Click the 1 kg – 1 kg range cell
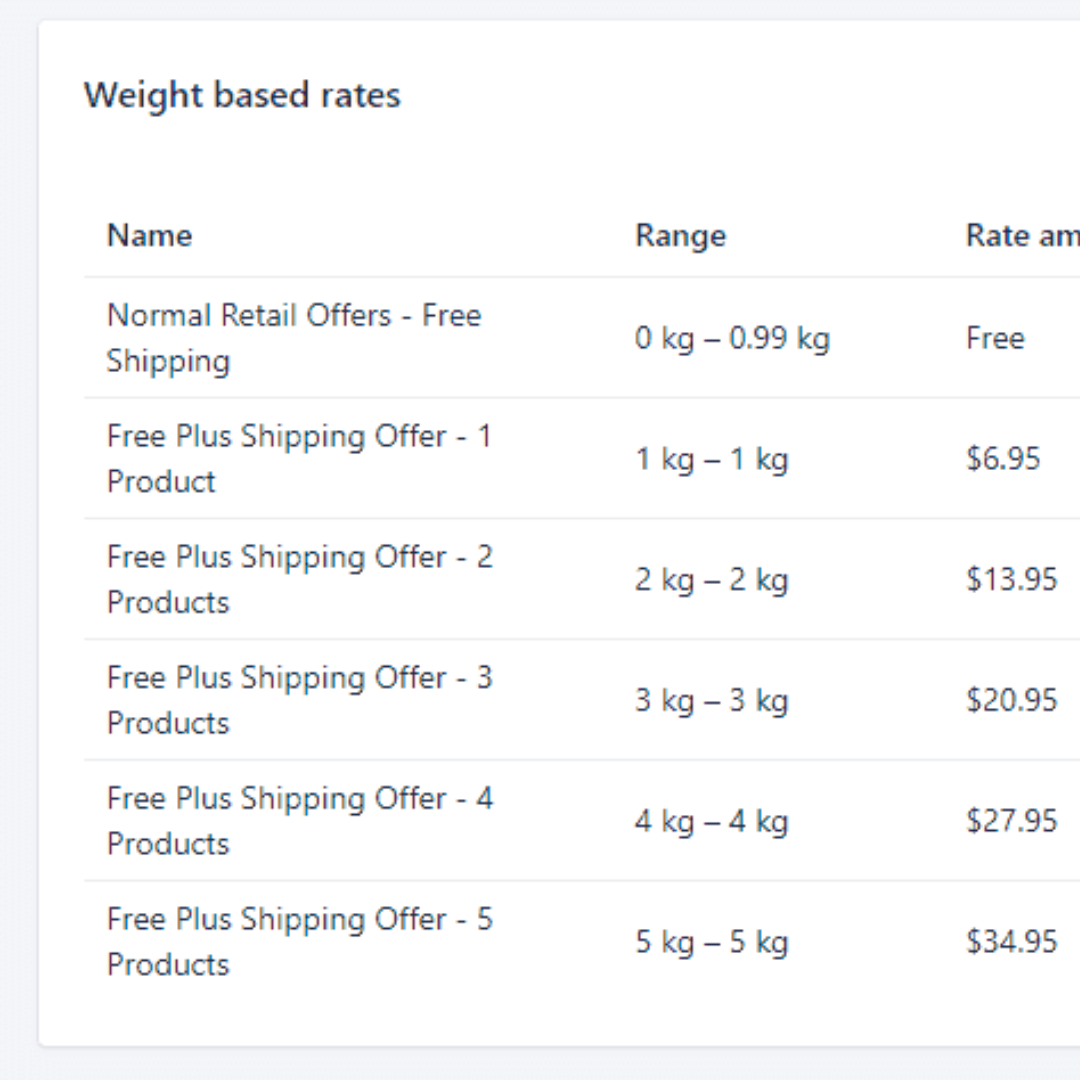This screenshot has height=1080, width=1080. pyautogui.click(x=713, y=458)
